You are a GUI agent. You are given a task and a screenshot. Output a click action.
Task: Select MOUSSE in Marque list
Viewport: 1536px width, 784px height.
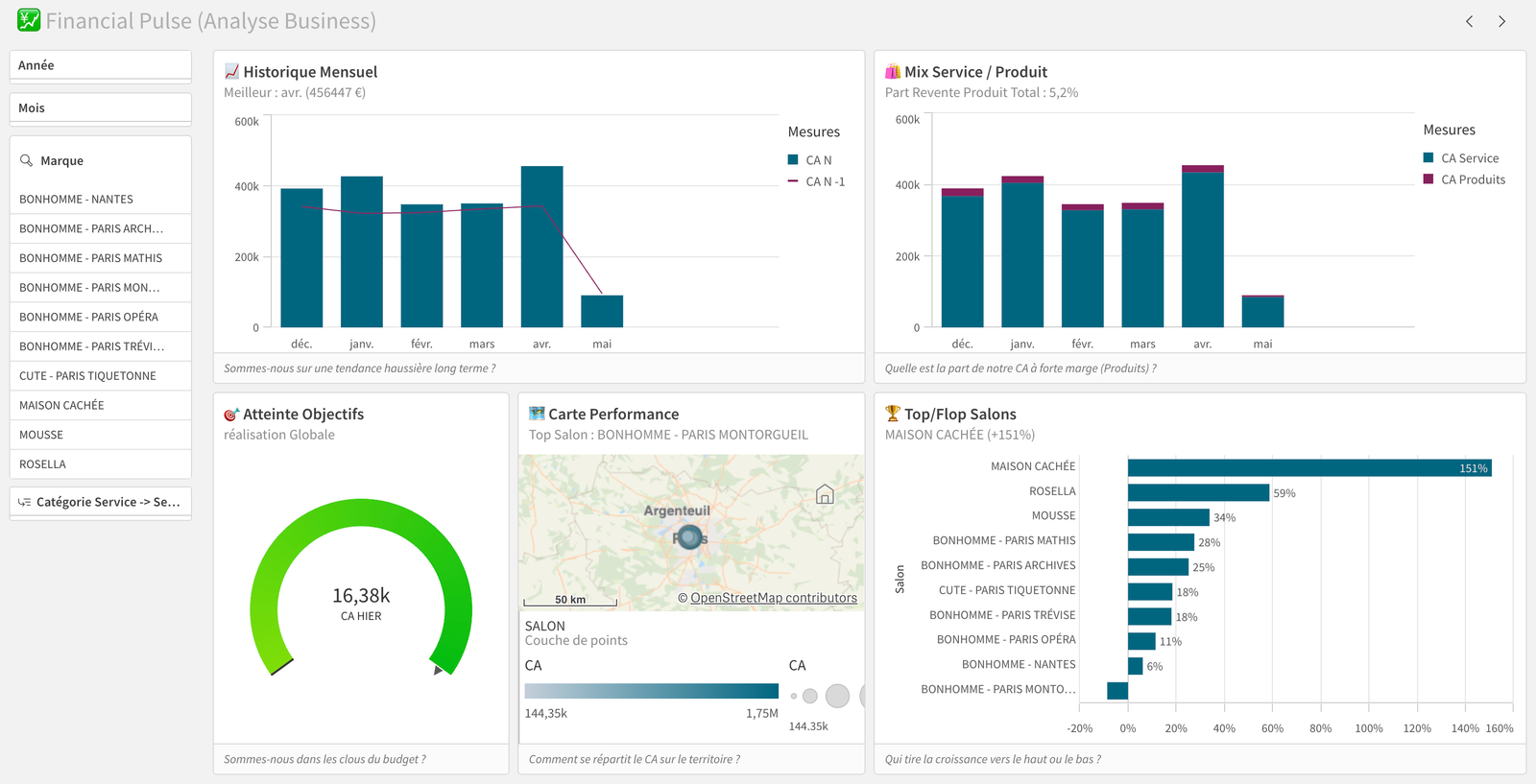[101, 435]
